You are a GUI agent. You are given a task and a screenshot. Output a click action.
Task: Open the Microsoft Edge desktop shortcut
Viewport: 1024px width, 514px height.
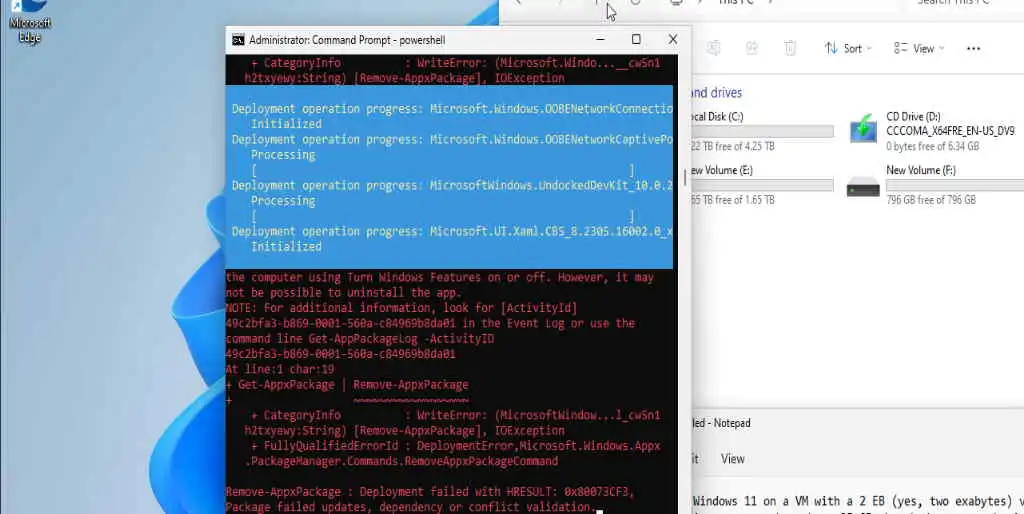tap(29, 20)
